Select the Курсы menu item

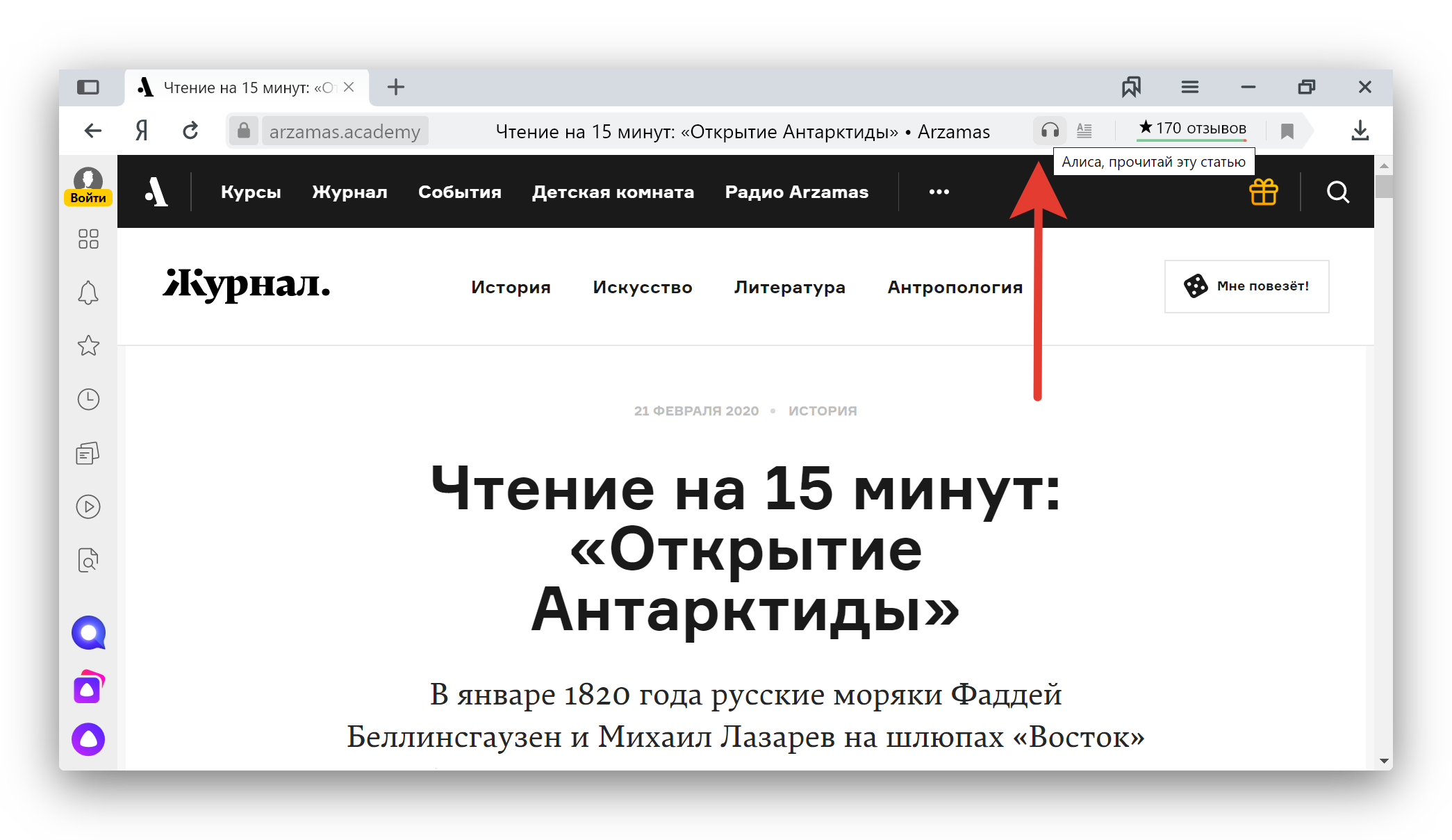251,192
